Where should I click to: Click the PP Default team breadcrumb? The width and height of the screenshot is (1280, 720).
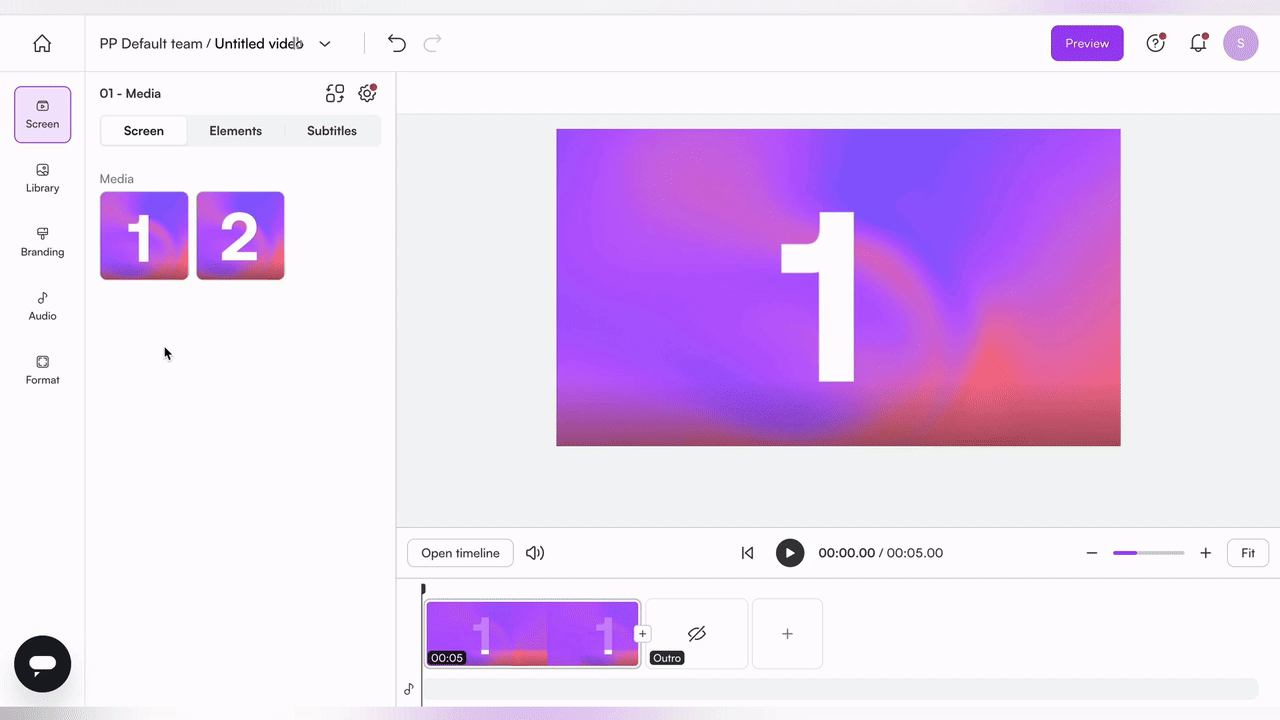151,44
